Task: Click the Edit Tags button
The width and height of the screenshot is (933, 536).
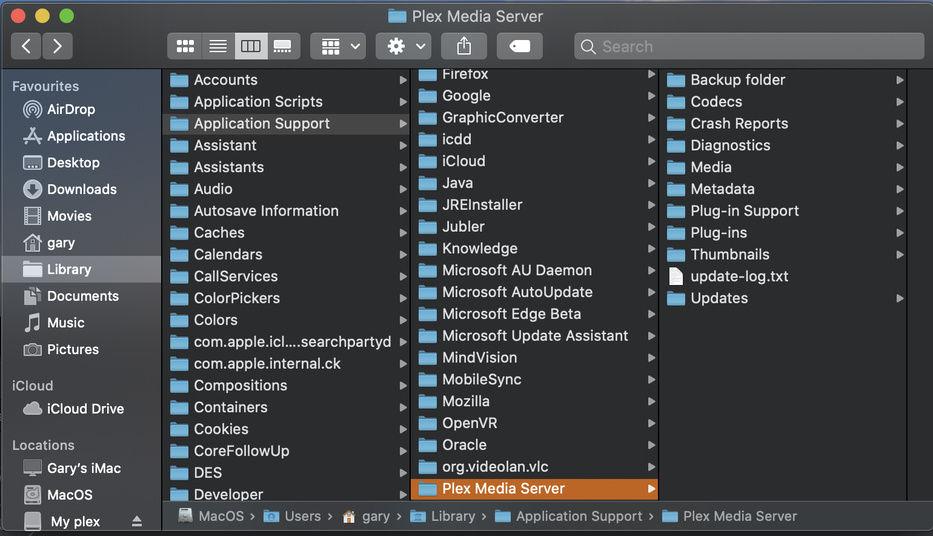Action: pos(519,46)
